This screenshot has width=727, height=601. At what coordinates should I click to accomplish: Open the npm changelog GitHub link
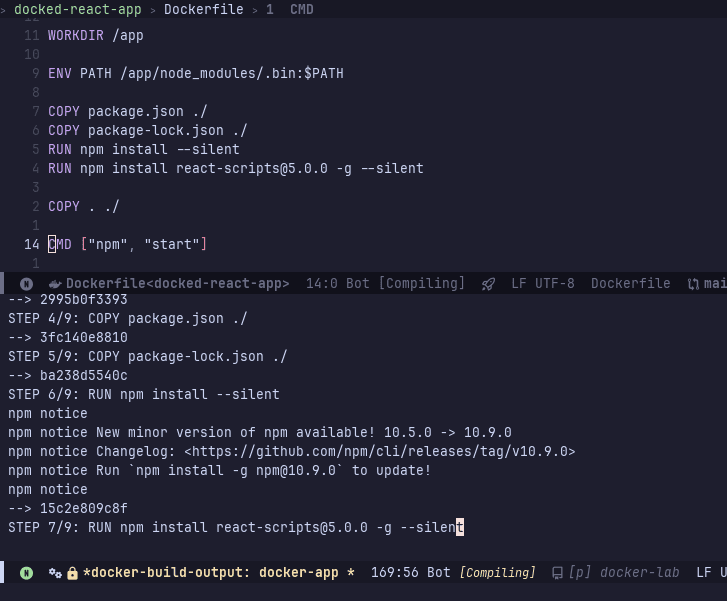click(x=380, y=451)
